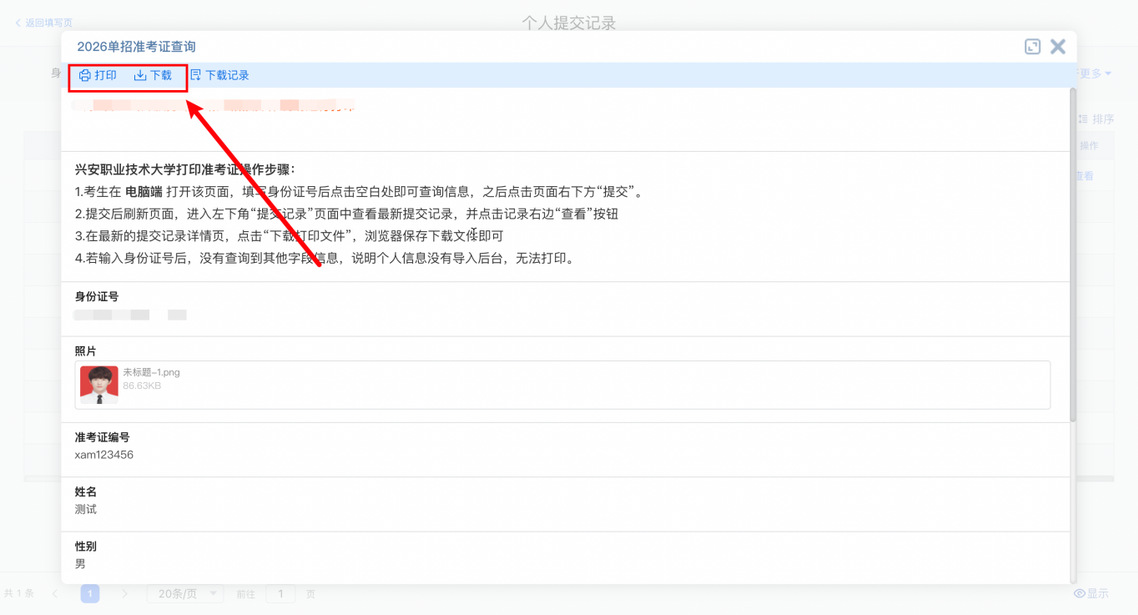Click the 打印 (print) button
The width and height of the screenshot is (1138, 615).
coord(98,75)
